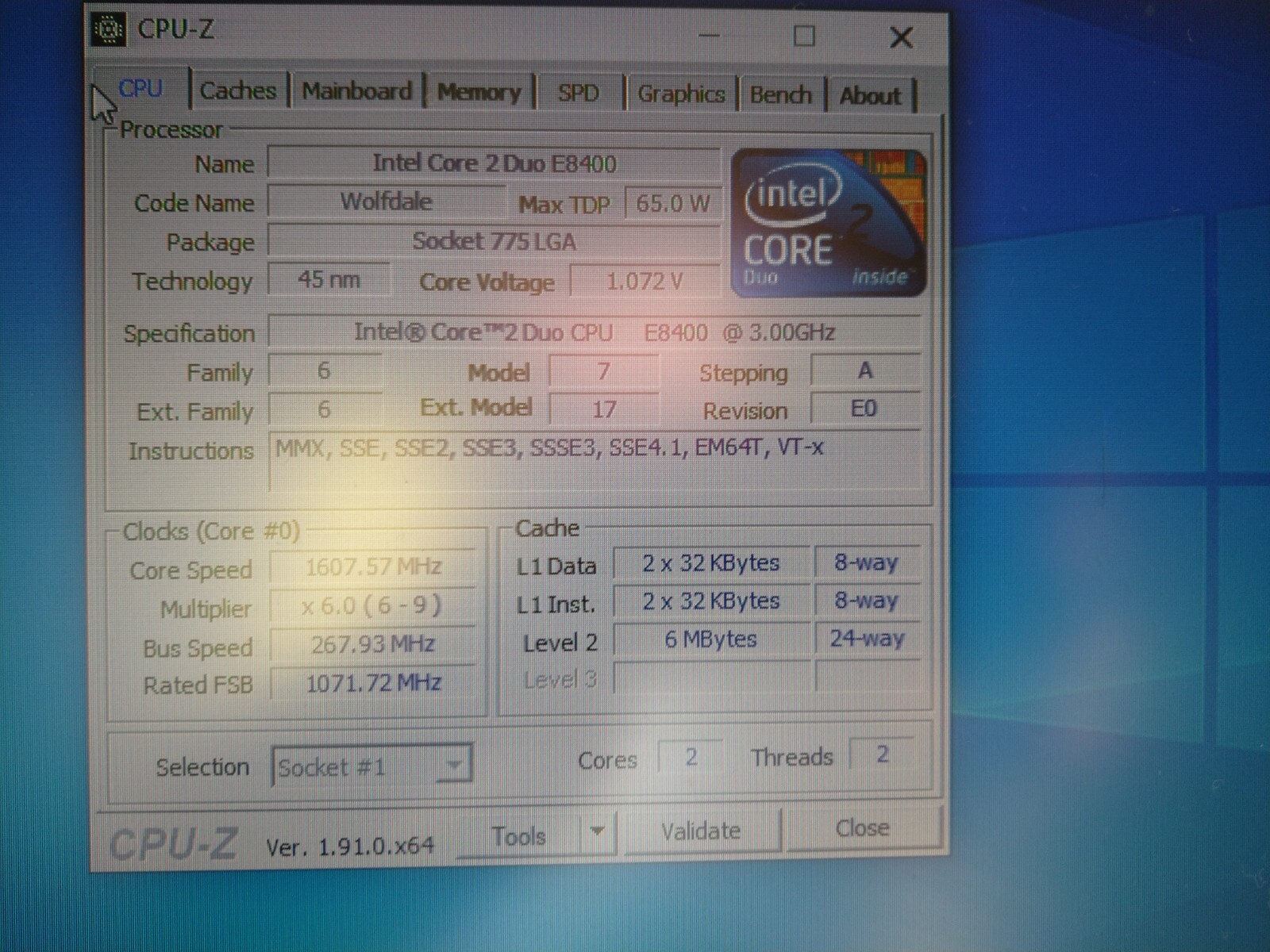Image resolution: width=1270 pixels, height=952 pixels.
Task: Click the version text 'Ver. 1.91.0.x64'
Action: pos(350,846)
